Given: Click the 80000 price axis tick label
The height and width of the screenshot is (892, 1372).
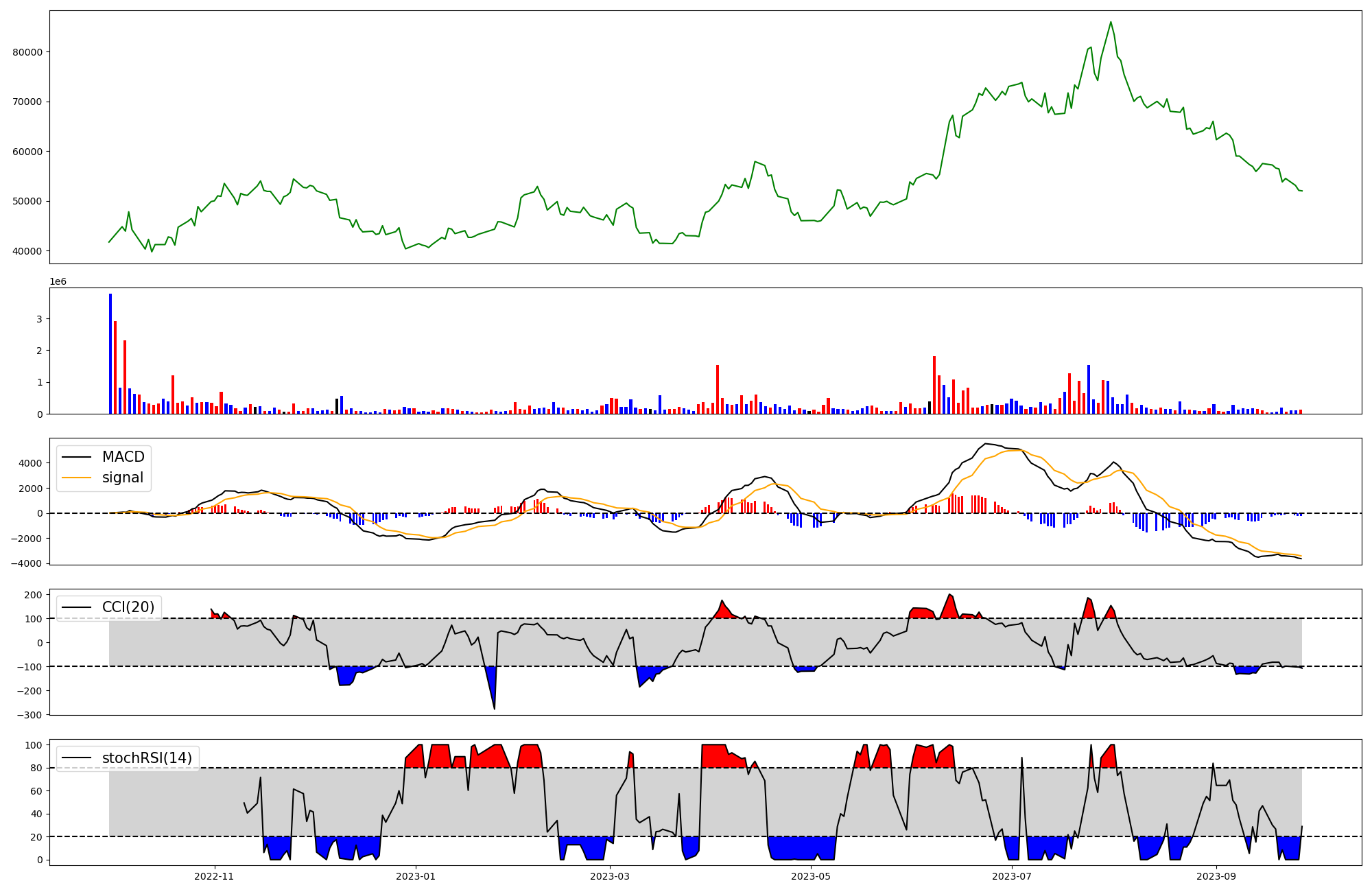Looking at the screenshot, I should 27,52.
